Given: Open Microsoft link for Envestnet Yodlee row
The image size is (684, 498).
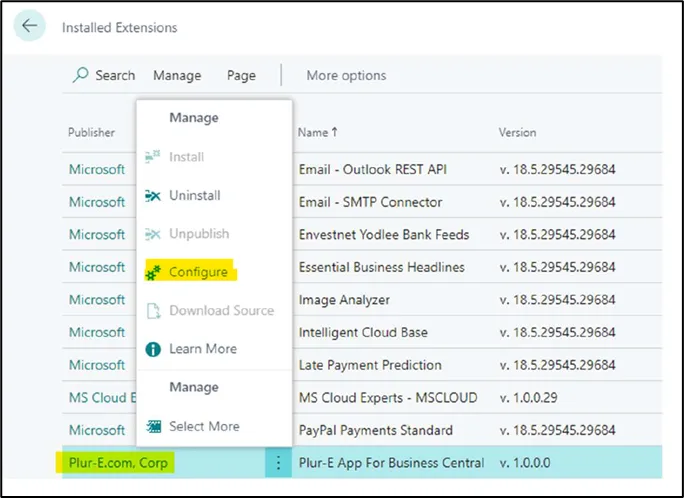Looking at the screenshot, I should point(97,235).
